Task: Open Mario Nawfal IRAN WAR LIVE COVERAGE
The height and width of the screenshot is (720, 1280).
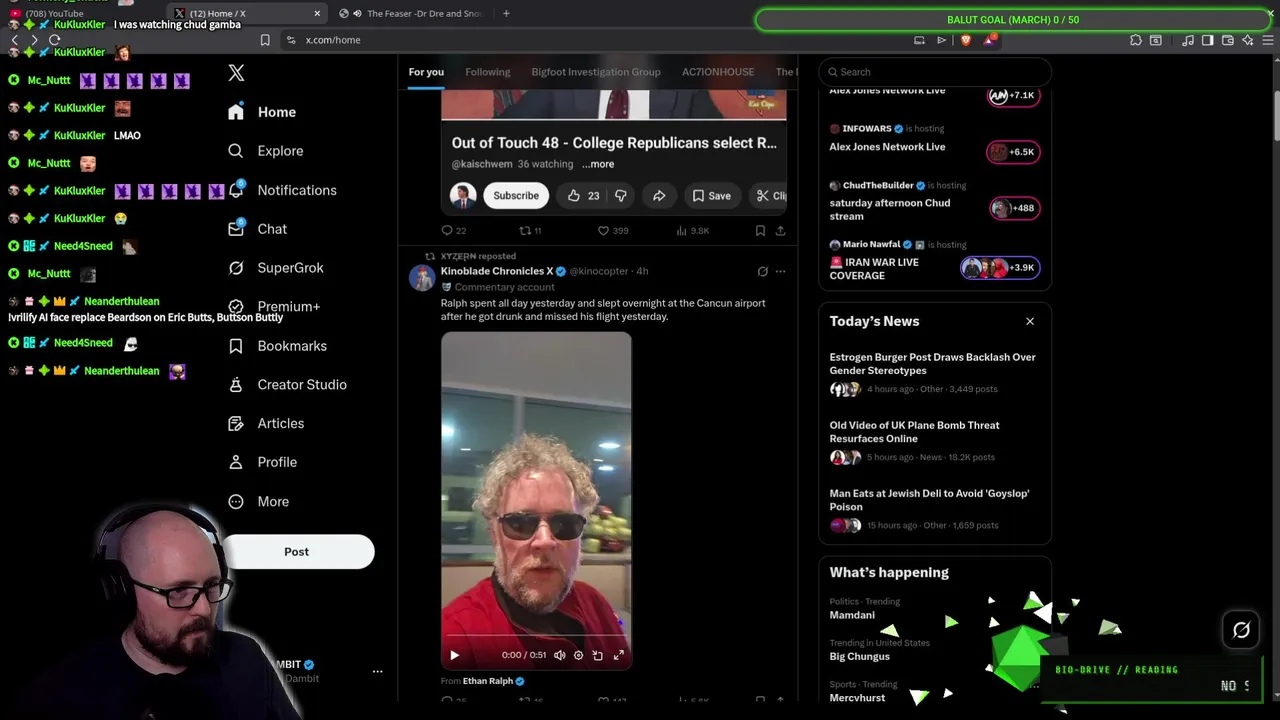Action: 934,261
